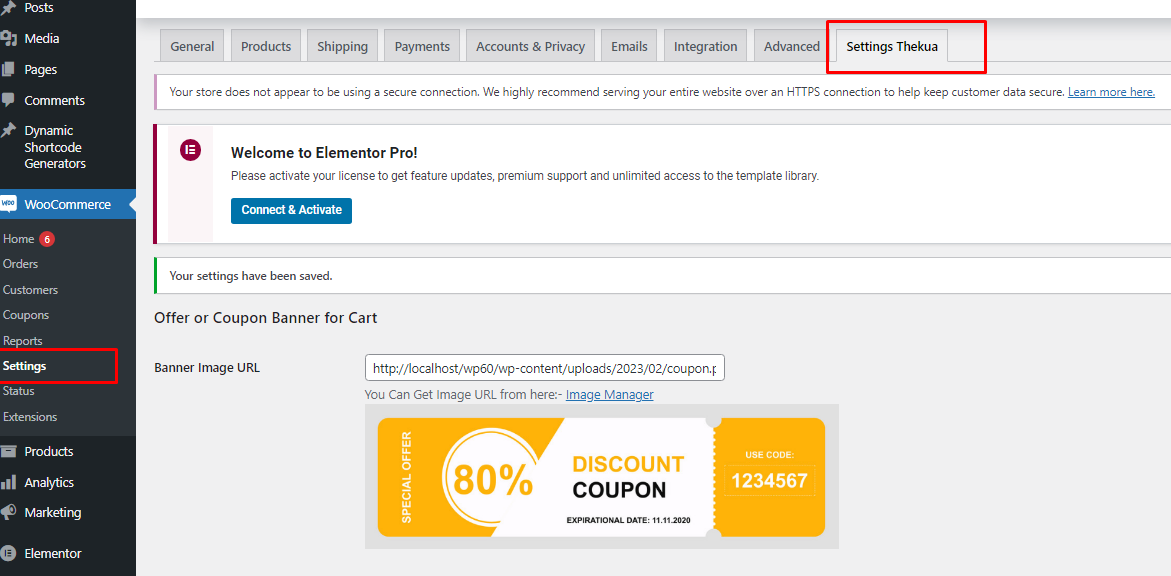Click the Pages icon in sidebar
1171x576 pixels.
8,69
